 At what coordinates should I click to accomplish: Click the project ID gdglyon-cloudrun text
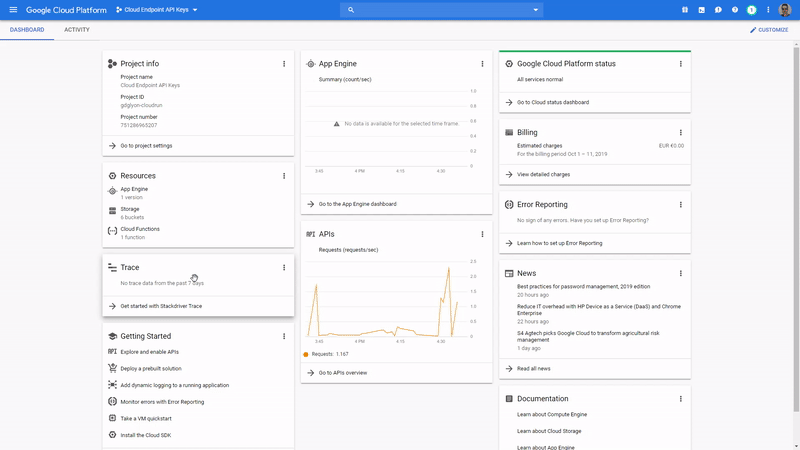pyautogui.click(x=141, y=106)
